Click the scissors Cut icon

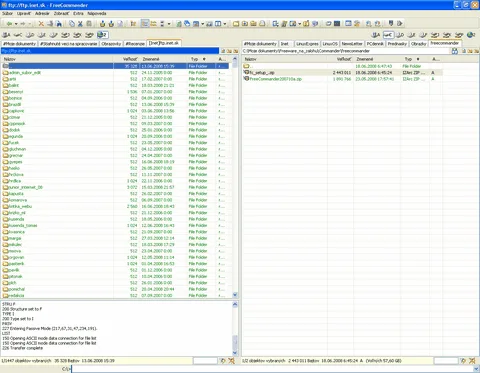[x=80, y=24]
